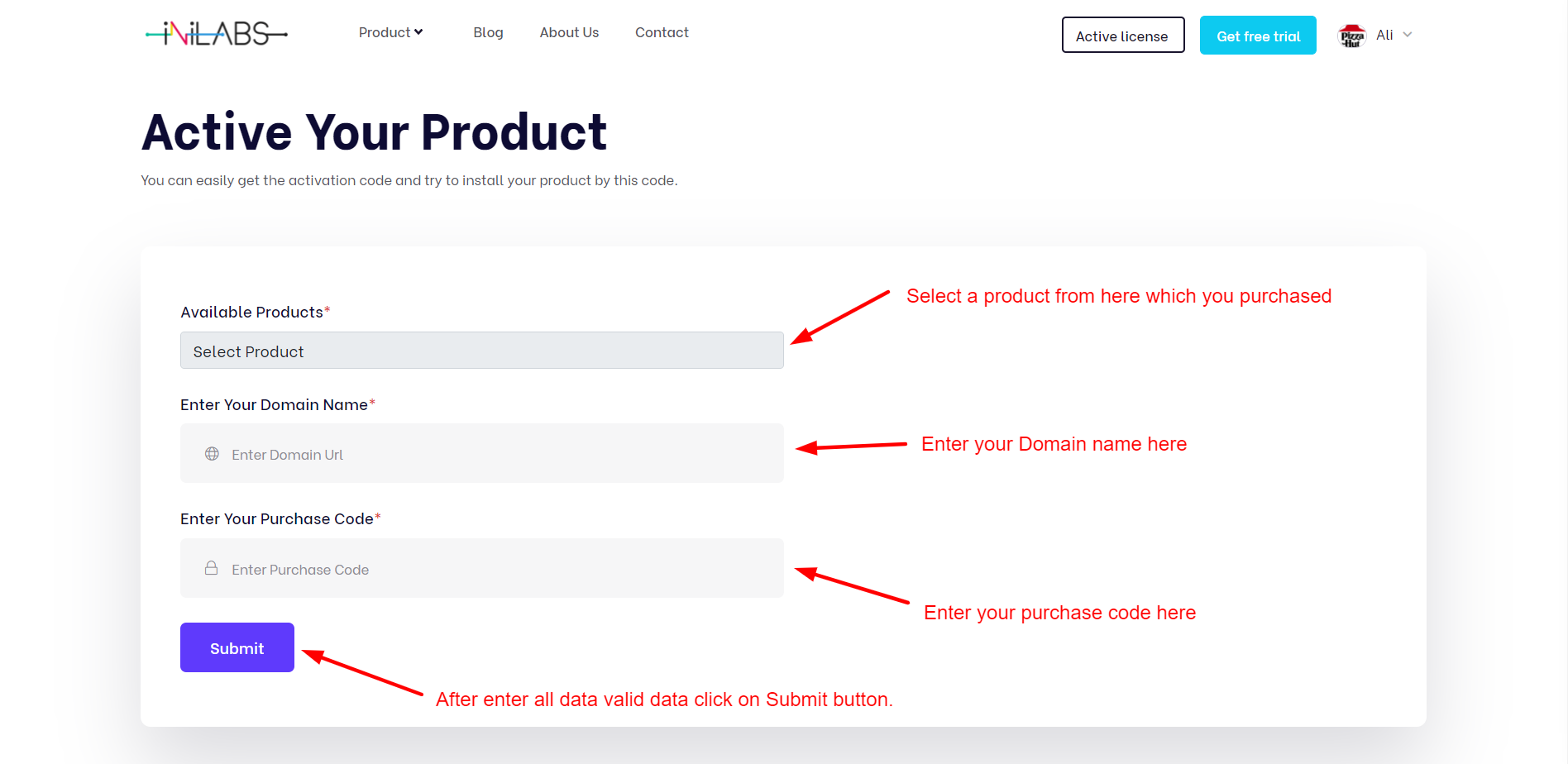Click the iNiLabs logo
Screen dimensions: 1568x764
tap(216, 34)
